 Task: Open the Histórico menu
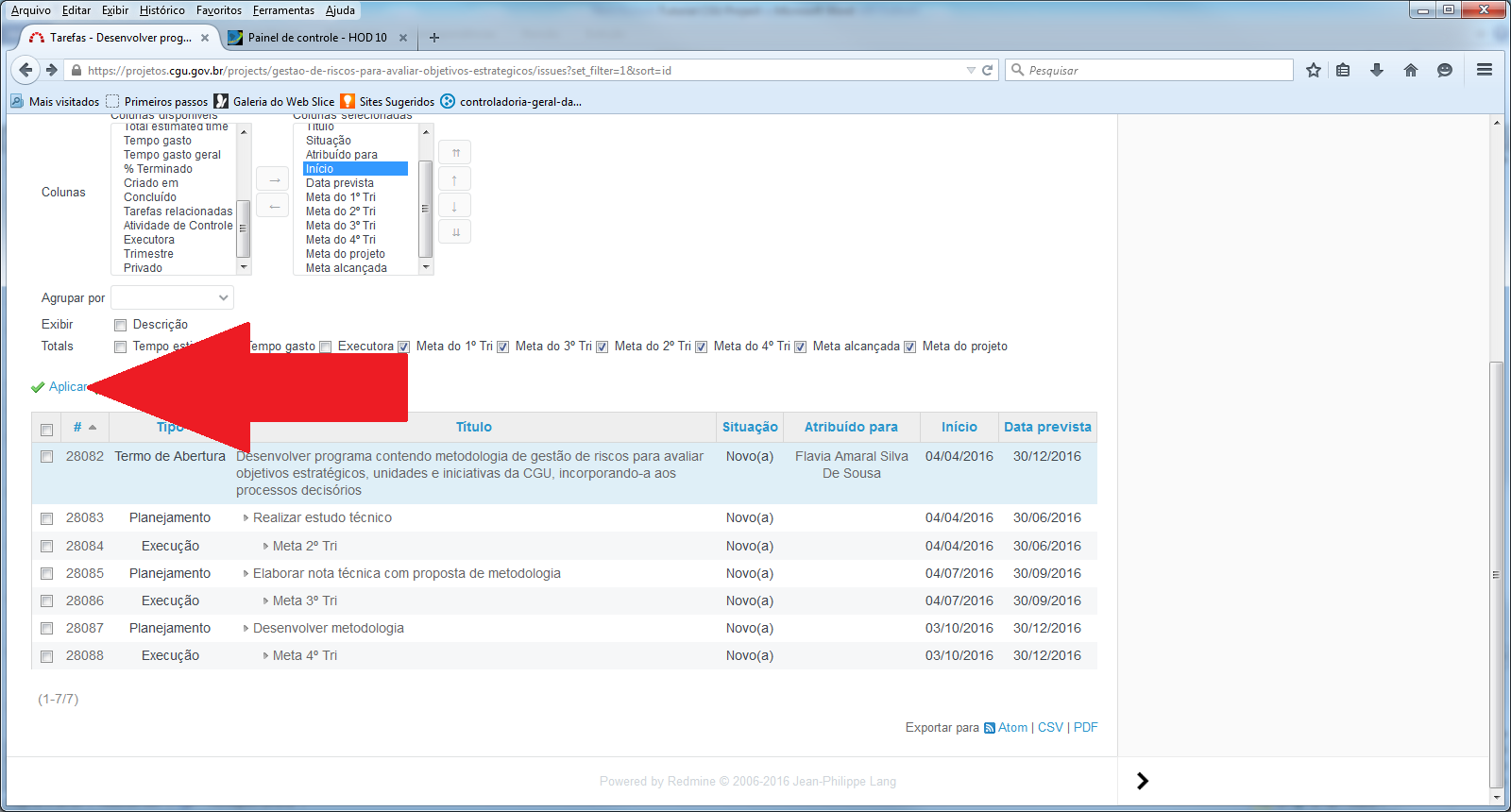(161, 10)
